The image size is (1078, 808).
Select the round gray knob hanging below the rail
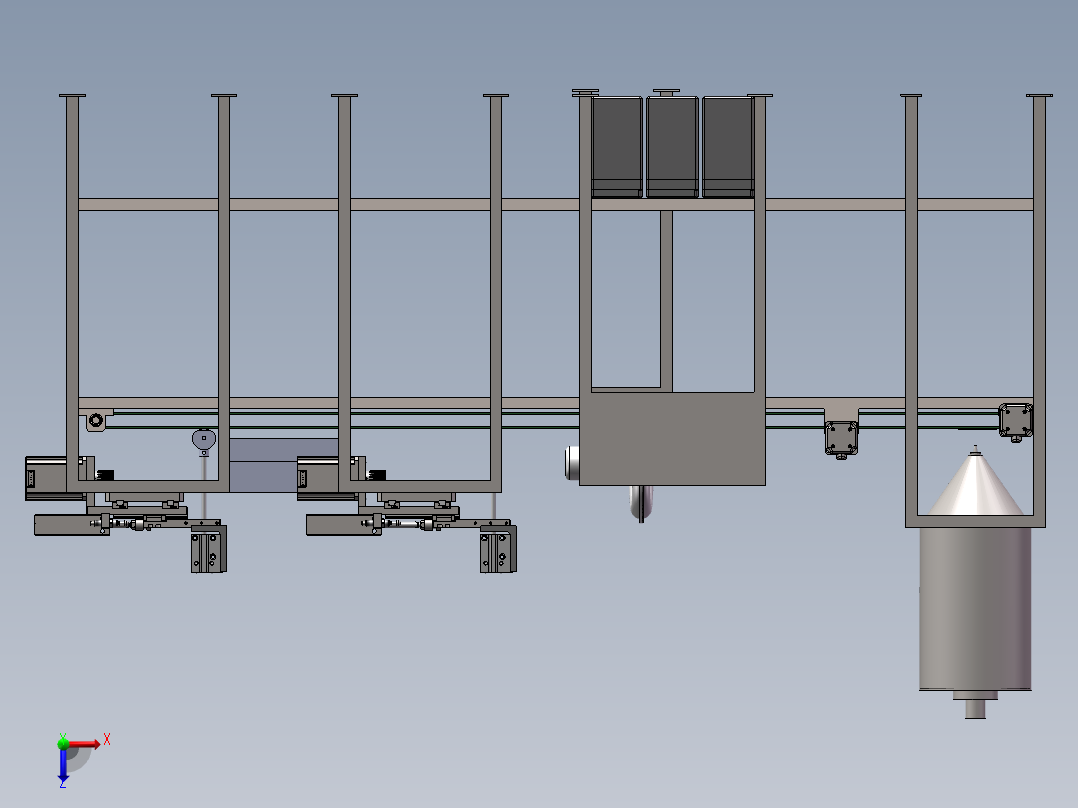(x=204, y=440)
